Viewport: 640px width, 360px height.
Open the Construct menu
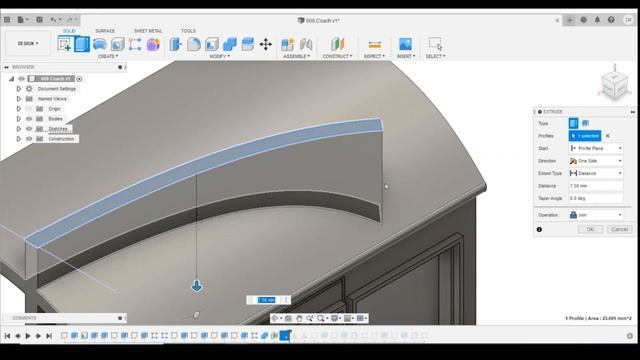pos(337,56)
